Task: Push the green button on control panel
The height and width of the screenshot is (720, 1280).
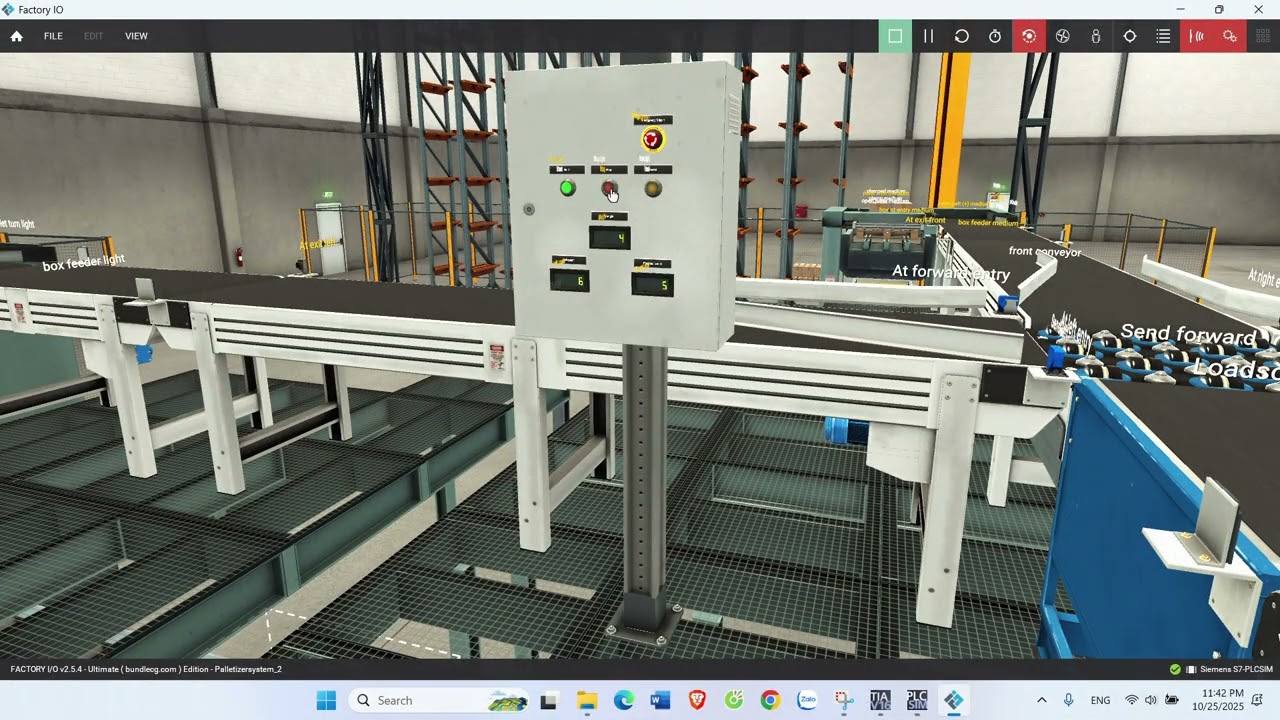Action: tap(567, 188)
